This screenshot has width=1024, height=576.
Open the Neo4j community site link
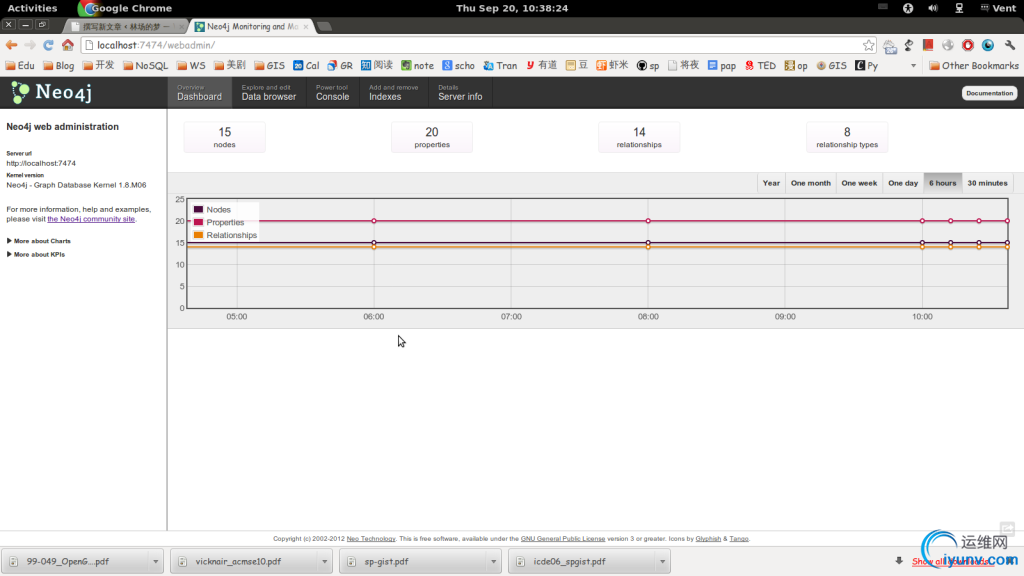(91, 219)
